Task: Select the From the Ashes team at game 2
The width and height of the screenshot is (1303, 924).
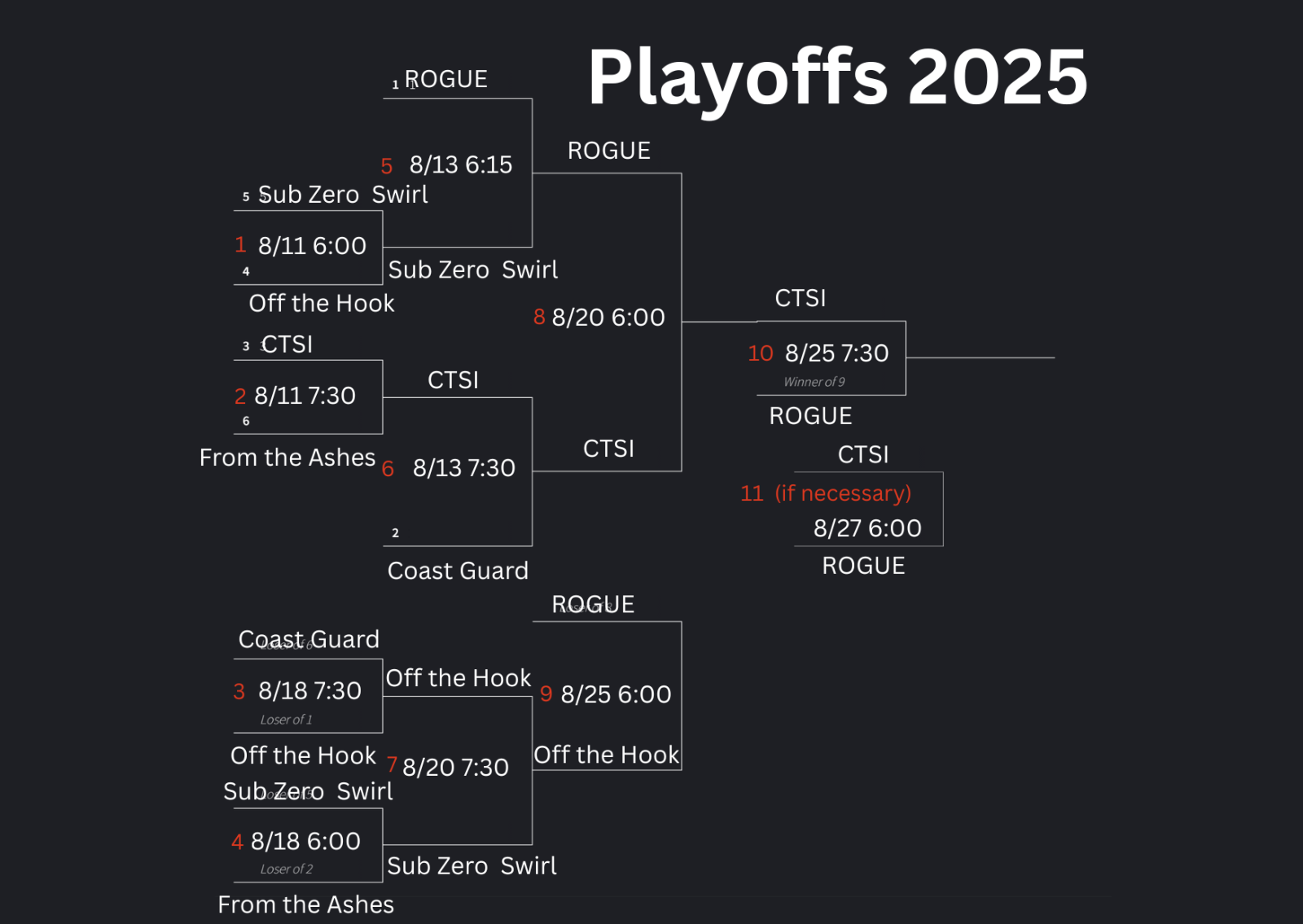Action: click(x=287, y=458)
